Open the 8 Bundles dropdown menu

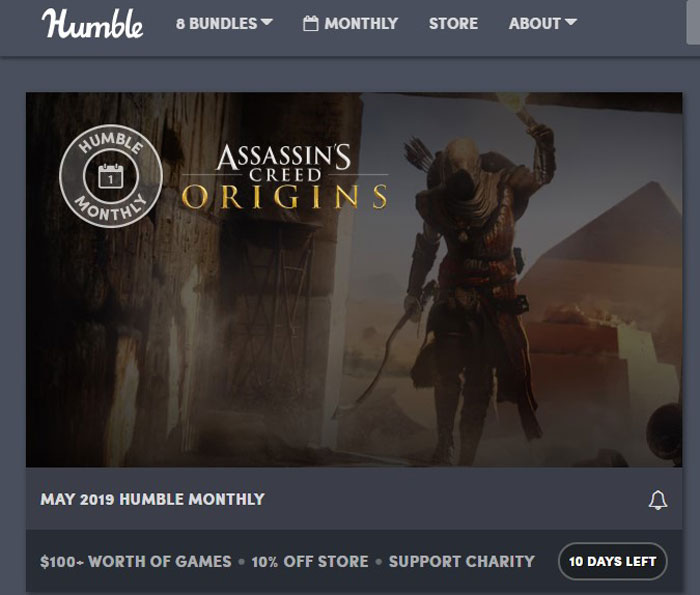(224, 23)
